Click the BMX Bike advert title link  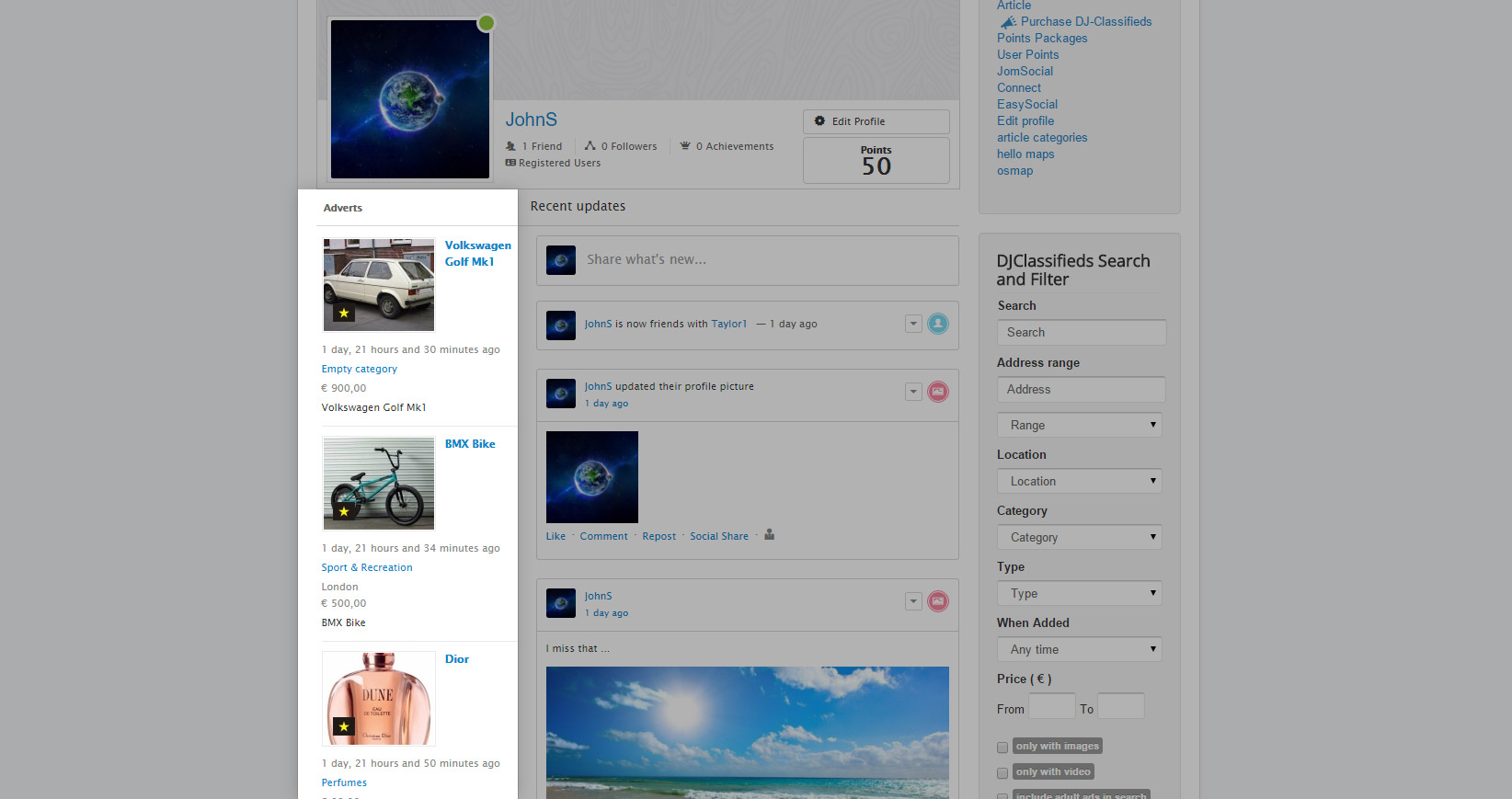(470, 444)
